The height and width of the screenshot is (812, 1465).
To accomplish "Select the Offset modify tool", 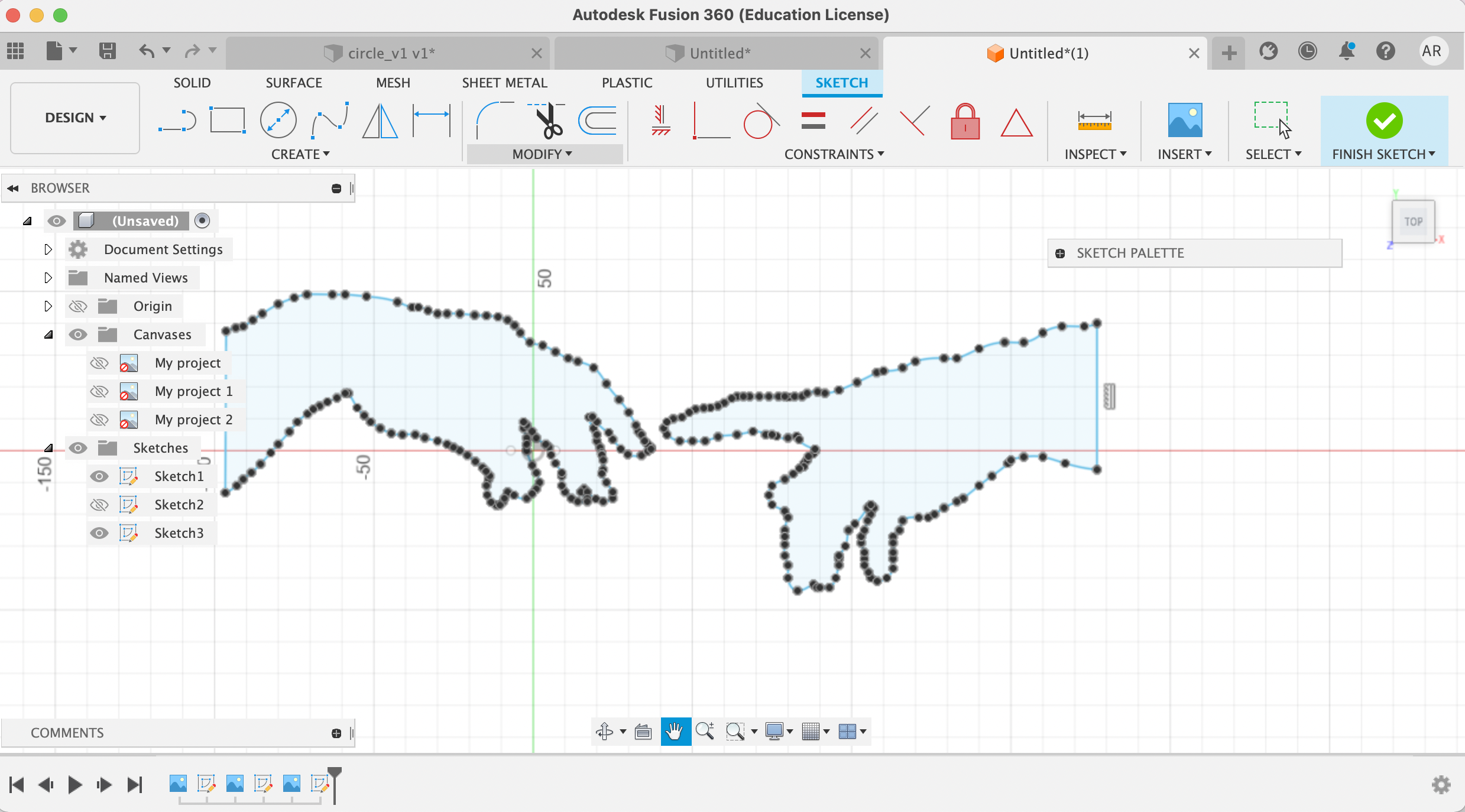I will (598, 121).
